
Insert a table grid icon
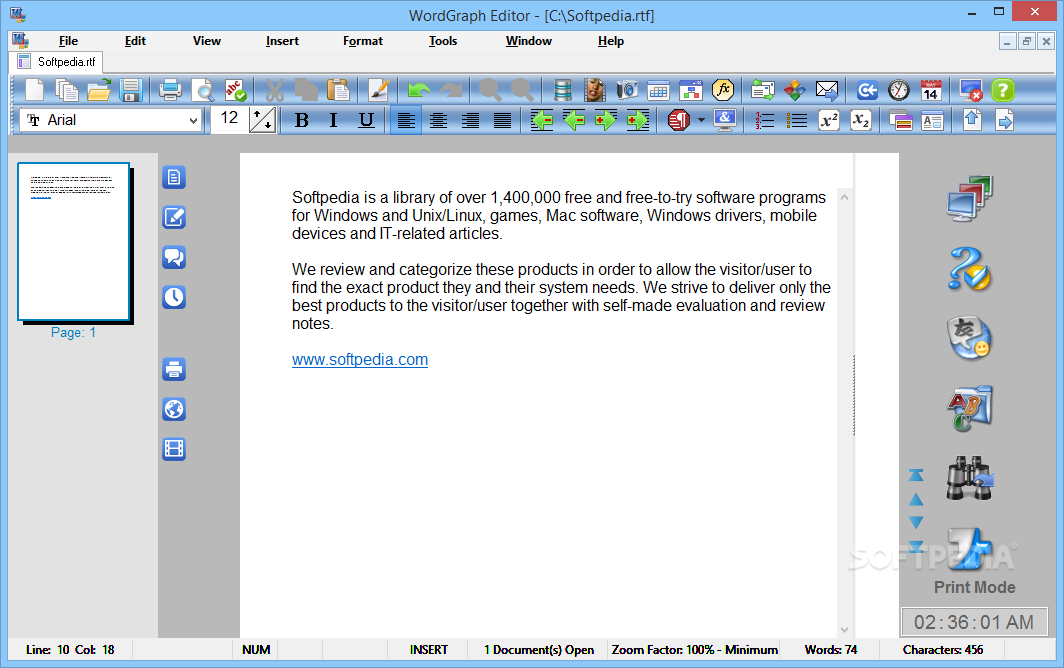[658, 90]
